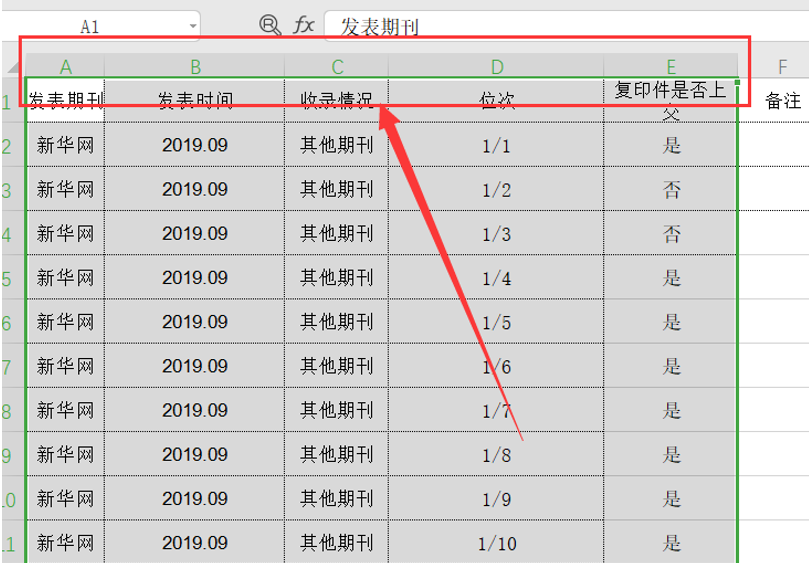Click the cell with value 1/8
The height and width of the screenshot is (563, 809).
[x=496, y=454]
